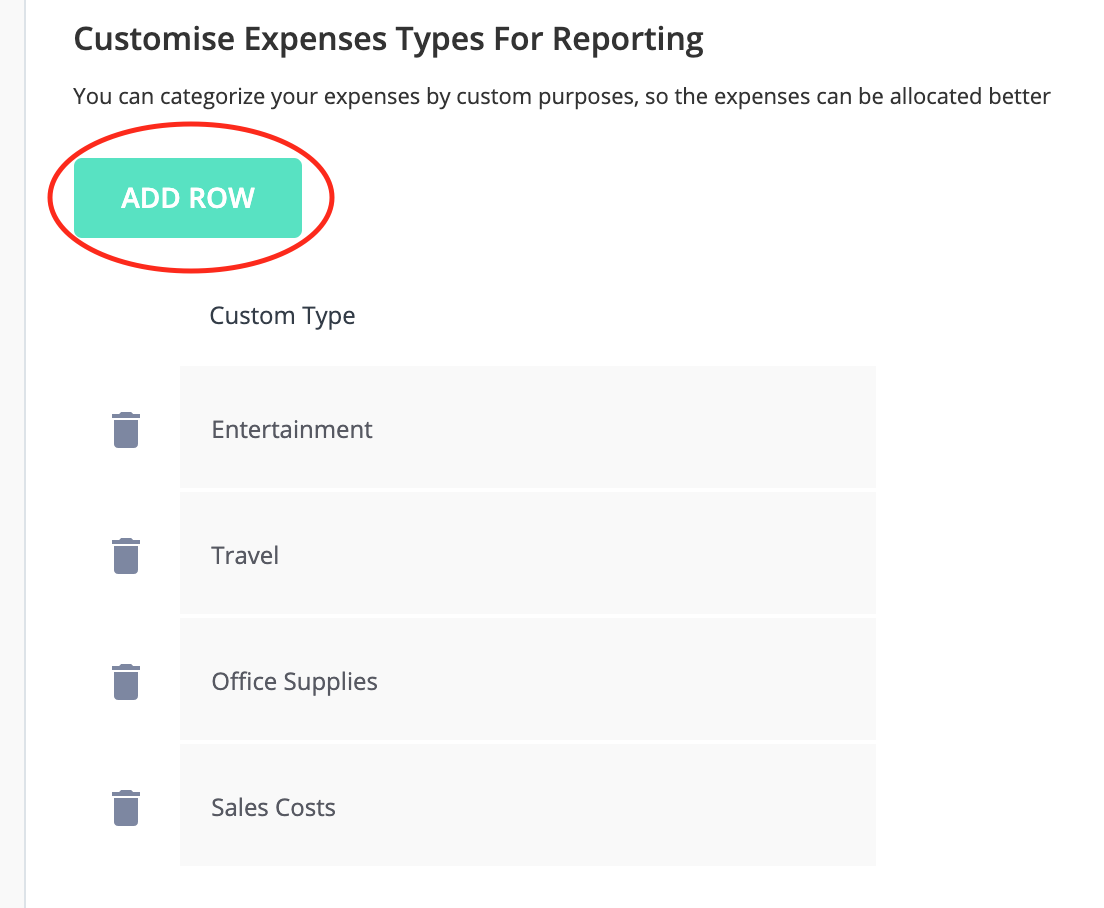Click the Customise Expenses Types For Reporting heading
The height and width of the screenshot is (908, 1104).
(x=389, y=39)
